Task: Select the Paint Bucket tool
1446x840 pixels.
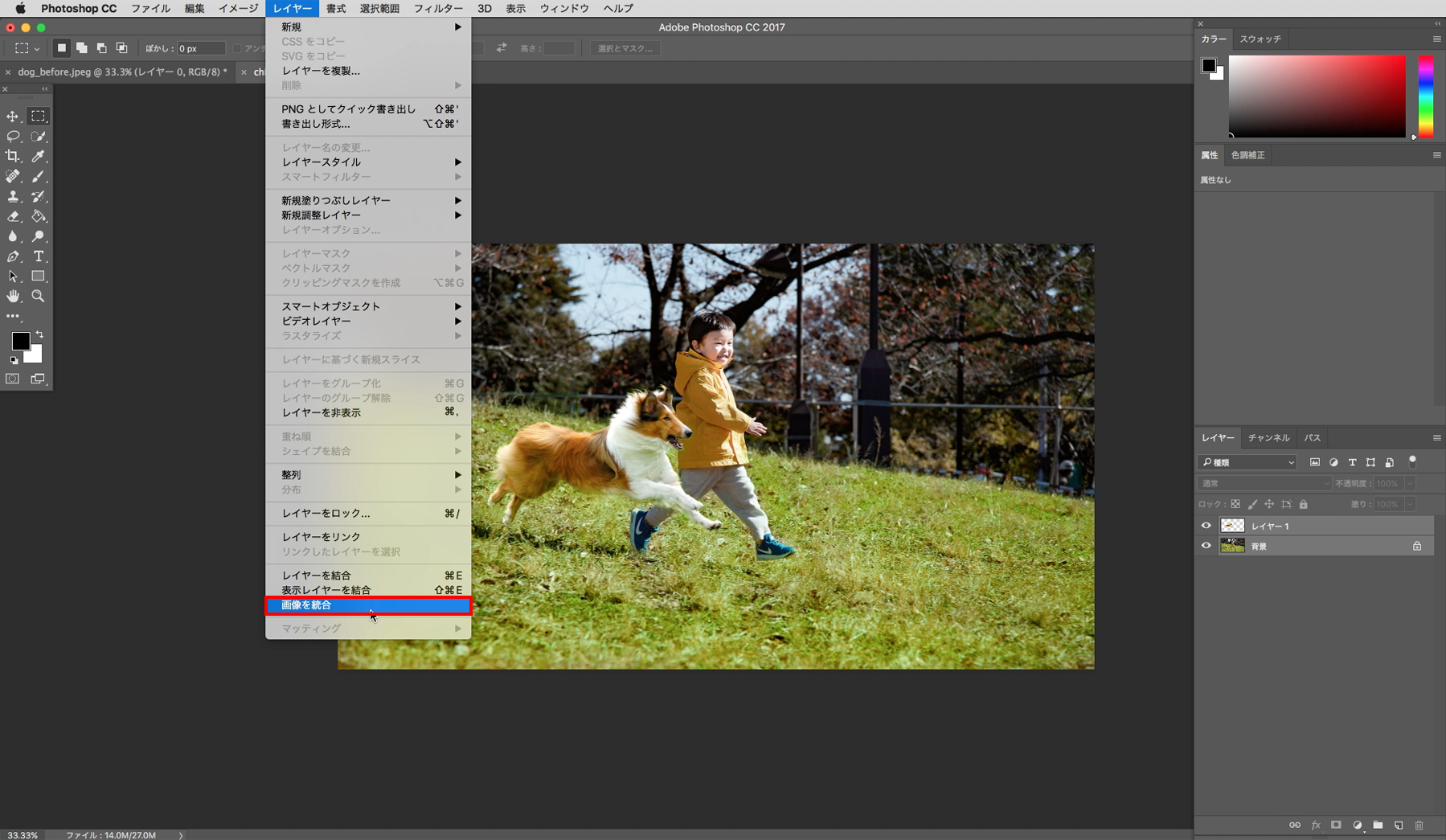Action: [x=38, y=216]
